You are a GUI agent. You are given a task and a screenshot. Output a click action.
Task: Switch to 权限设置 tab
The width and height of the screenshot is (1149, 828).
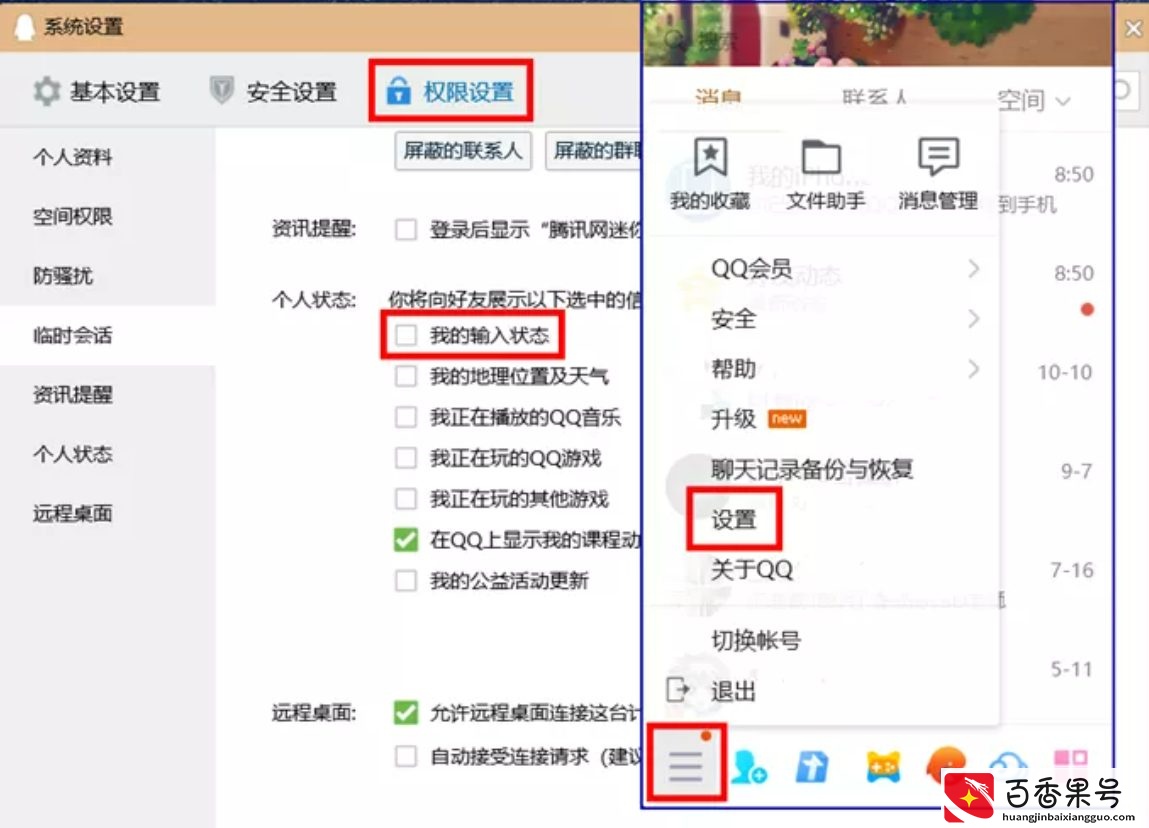[x=450, y=91]
